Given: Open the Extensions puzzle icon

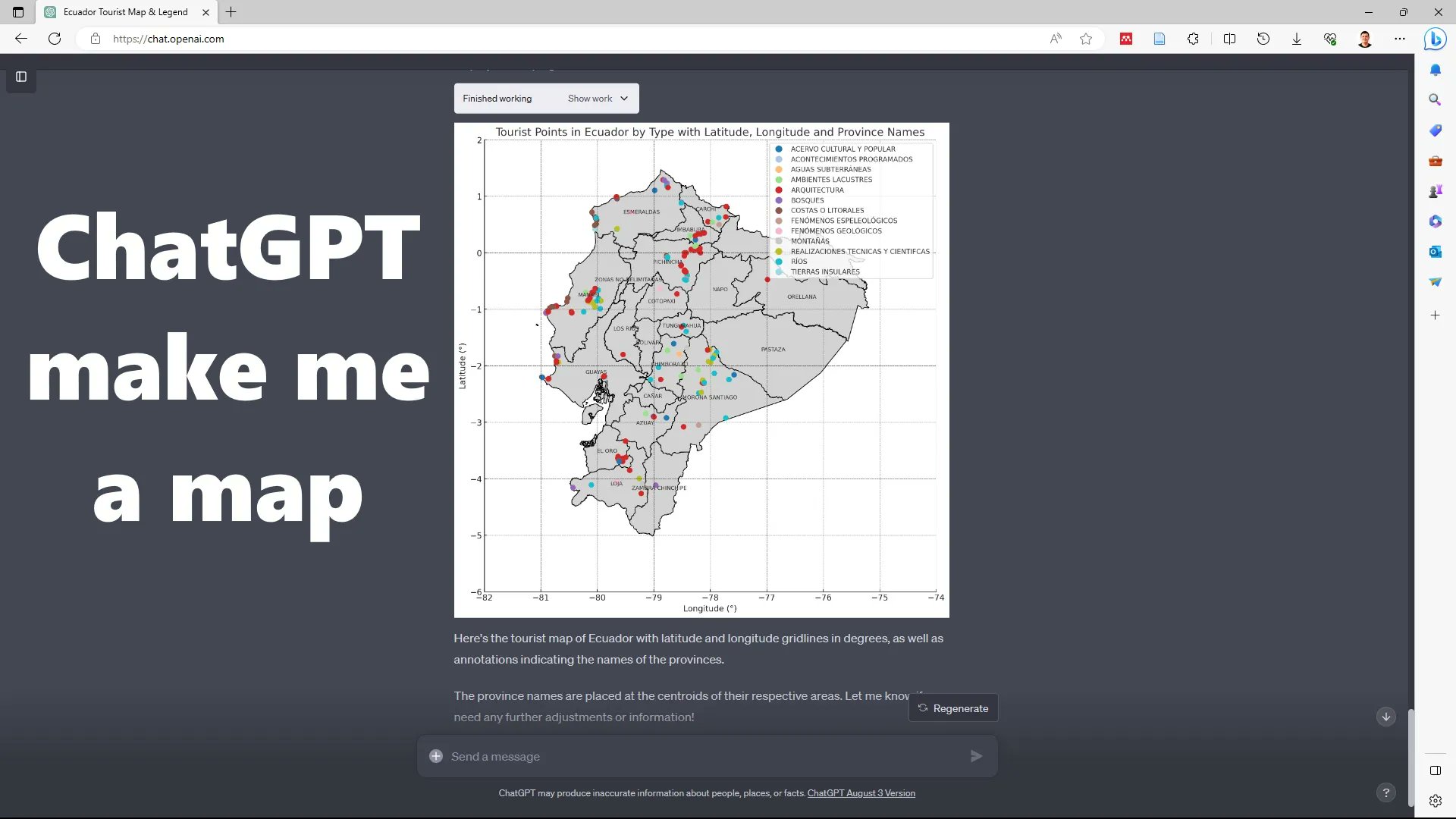Looking at the screenshot, I should (x=1193, y=39).
